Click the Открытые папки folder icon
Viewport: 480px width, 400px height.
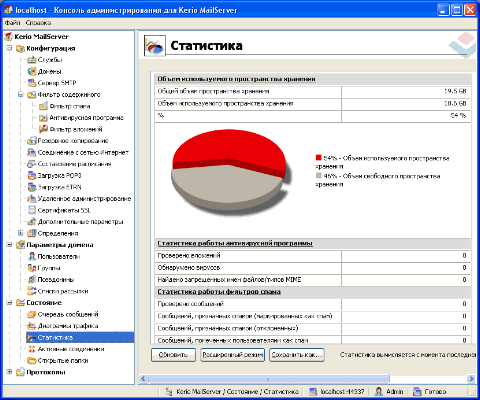(x=32, y=360)
